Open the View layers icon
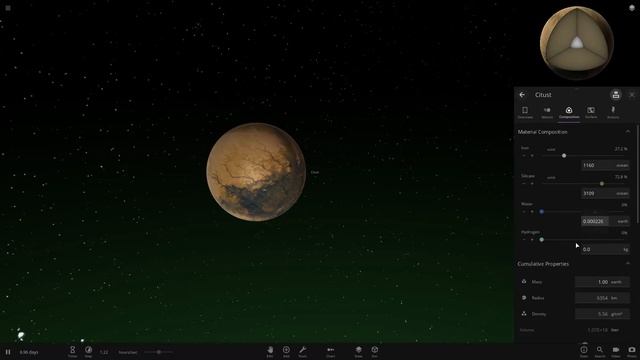Viewport: 640px width, 360px height. pos(358,351)
